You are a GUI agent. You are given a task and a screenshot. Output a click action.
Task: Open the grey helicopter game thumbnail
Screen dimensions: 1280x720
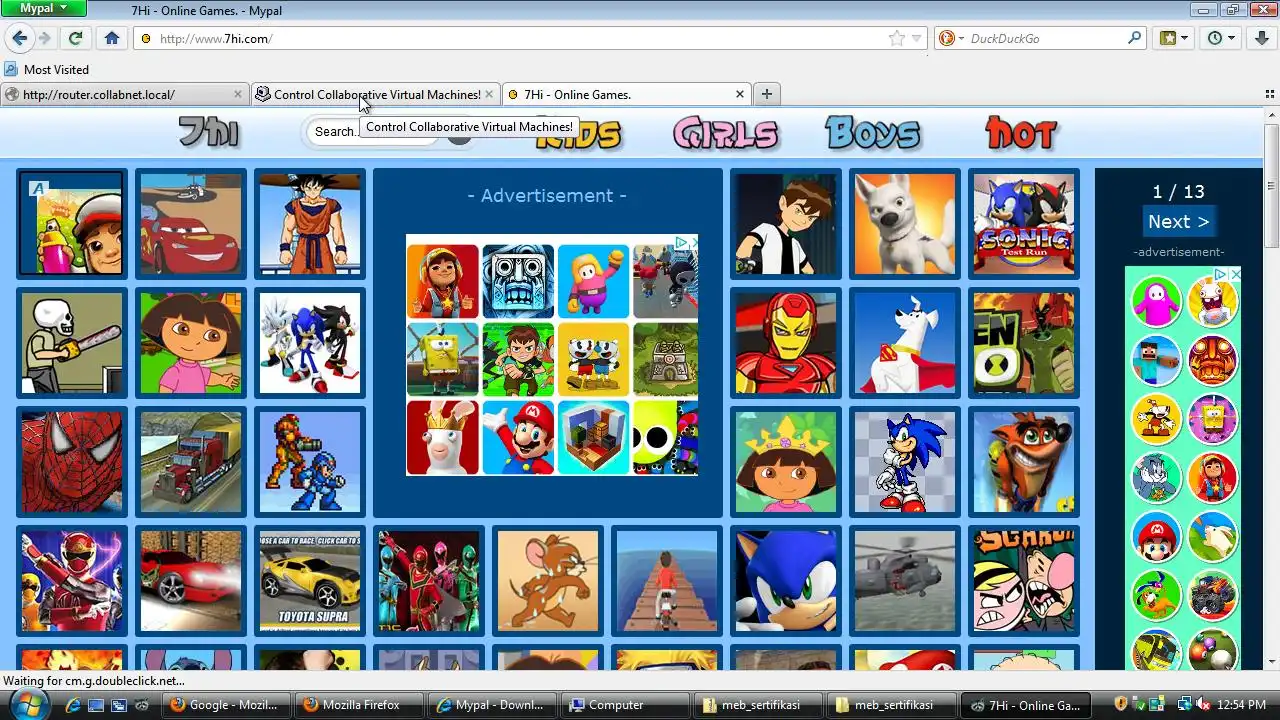[x=905, y=581]
